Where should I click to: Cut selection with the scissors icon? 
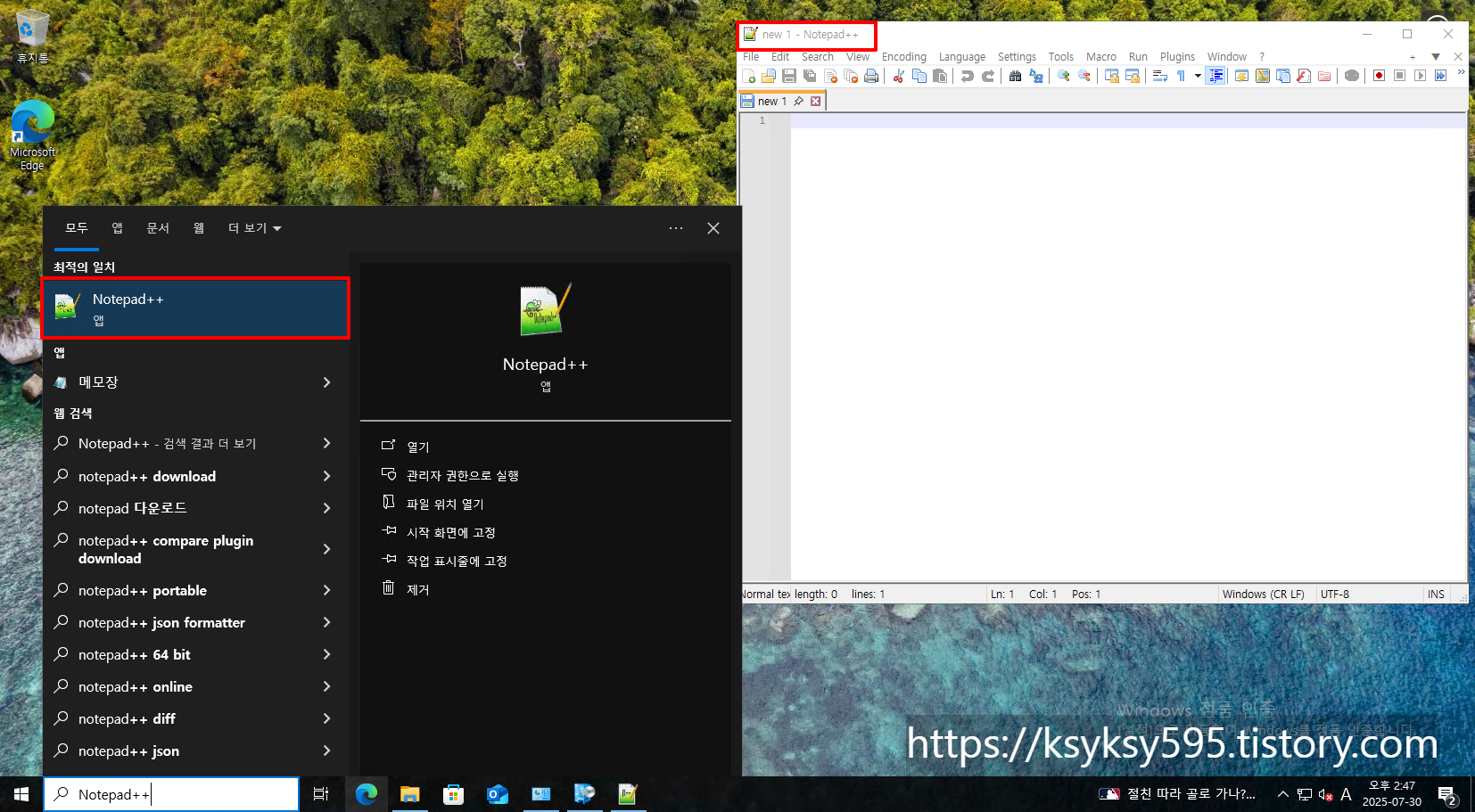tap(899, 76)
